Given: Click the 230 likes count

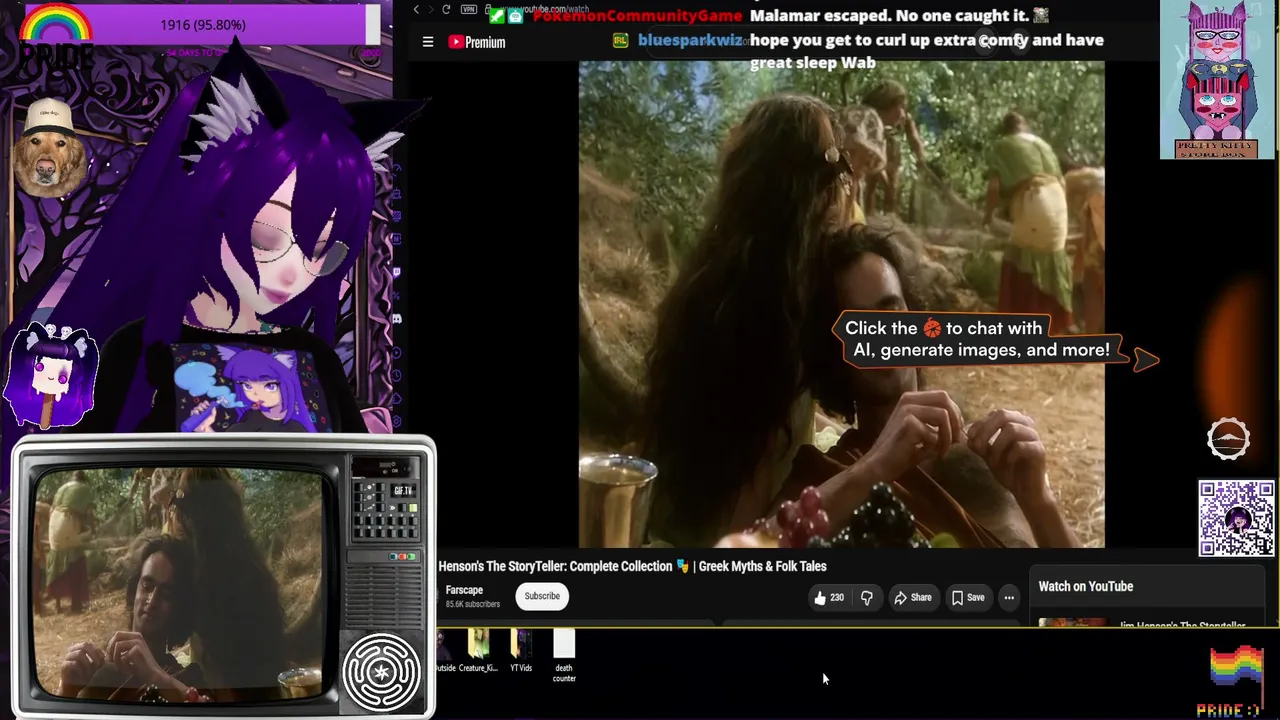Looking at the screenshot, I should (837, 598).
